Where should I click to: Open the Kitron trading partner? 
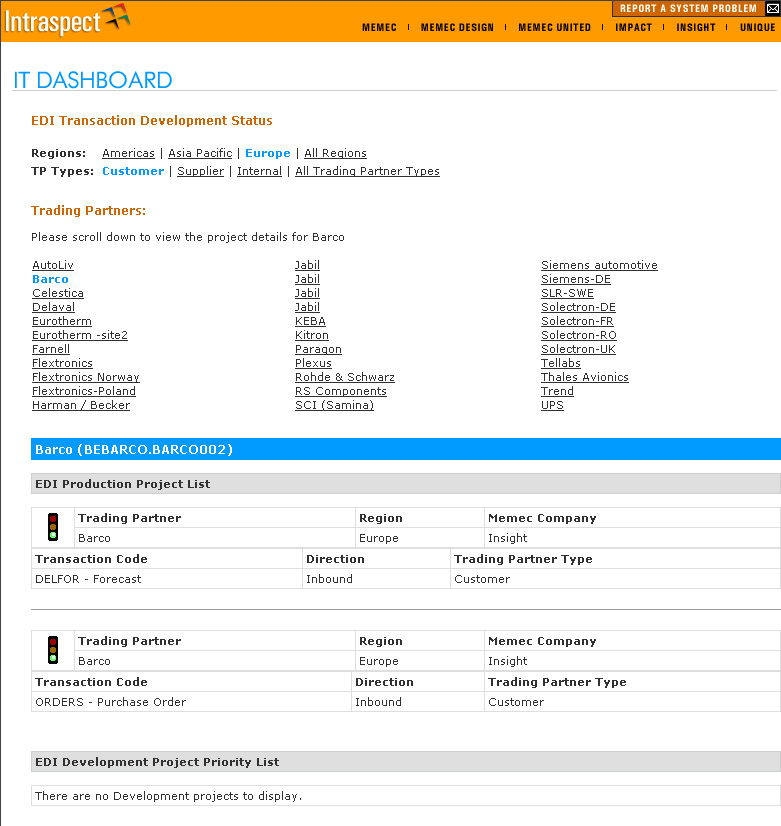tap(312, 335)
